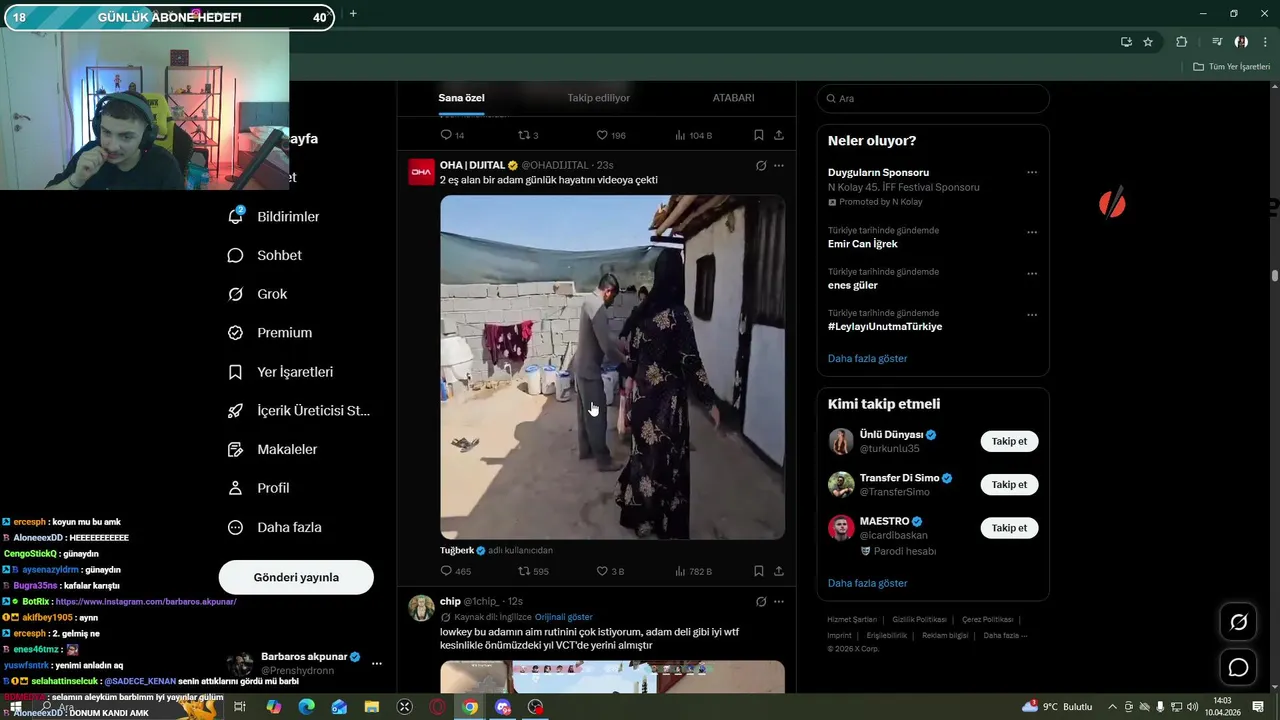Viewport: 1280px width, 720px height.
Task: Open Chrome extensions puzzle icon
Action: tap(1181, 42)
